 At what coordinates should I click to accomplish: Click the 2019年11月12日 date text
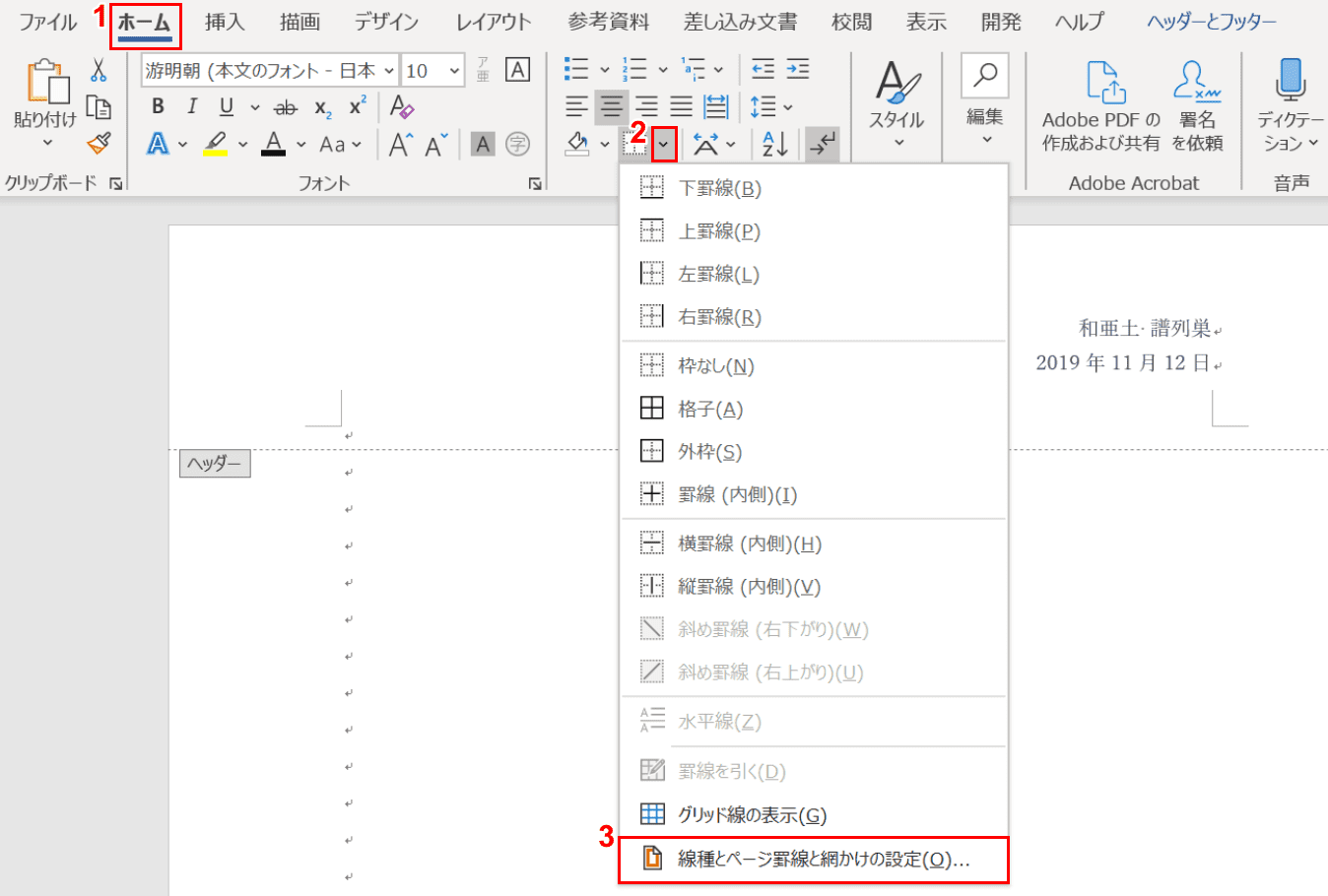1122,363
